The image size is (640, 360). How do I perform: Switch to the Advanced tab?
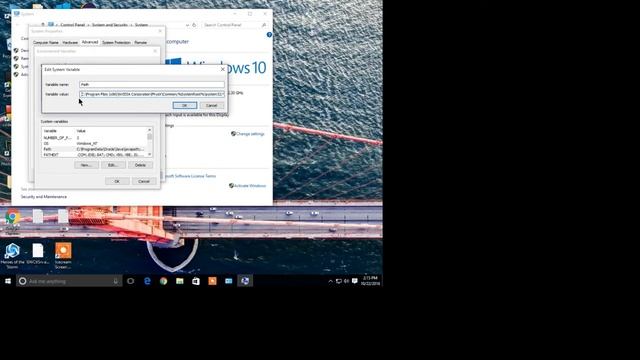click(90, 42)
